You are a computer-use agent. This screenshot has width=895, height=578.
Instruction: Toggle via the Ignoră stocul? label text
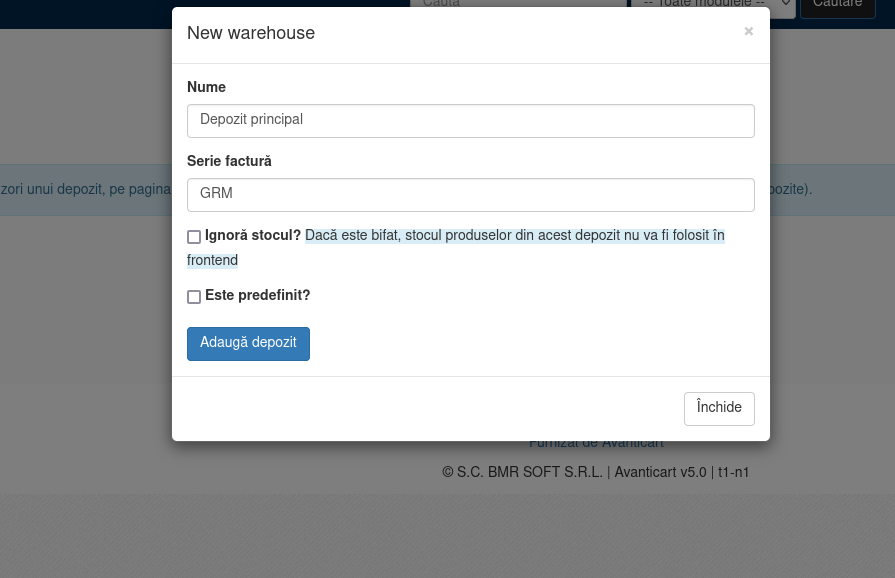click(253, 235)
